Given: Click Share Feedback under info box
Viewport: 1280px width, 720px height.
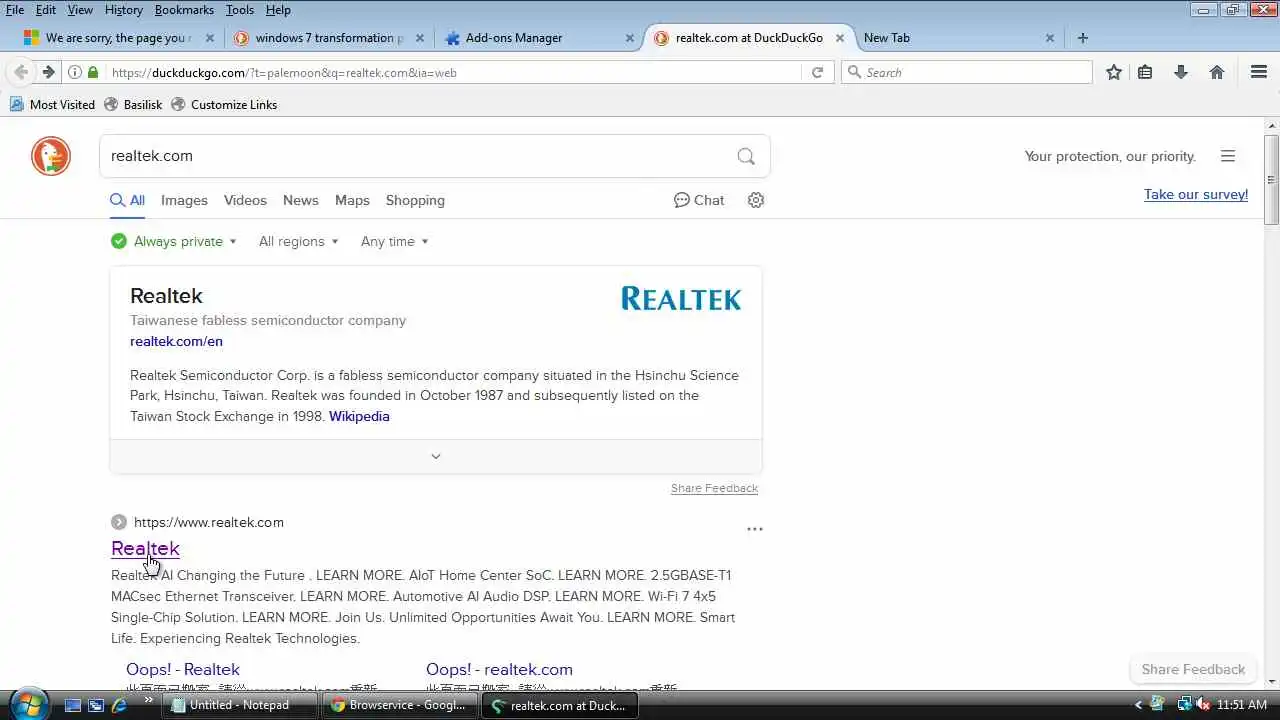Looking at the screenshot, I should pyautogui.click(x=714, y=488).
